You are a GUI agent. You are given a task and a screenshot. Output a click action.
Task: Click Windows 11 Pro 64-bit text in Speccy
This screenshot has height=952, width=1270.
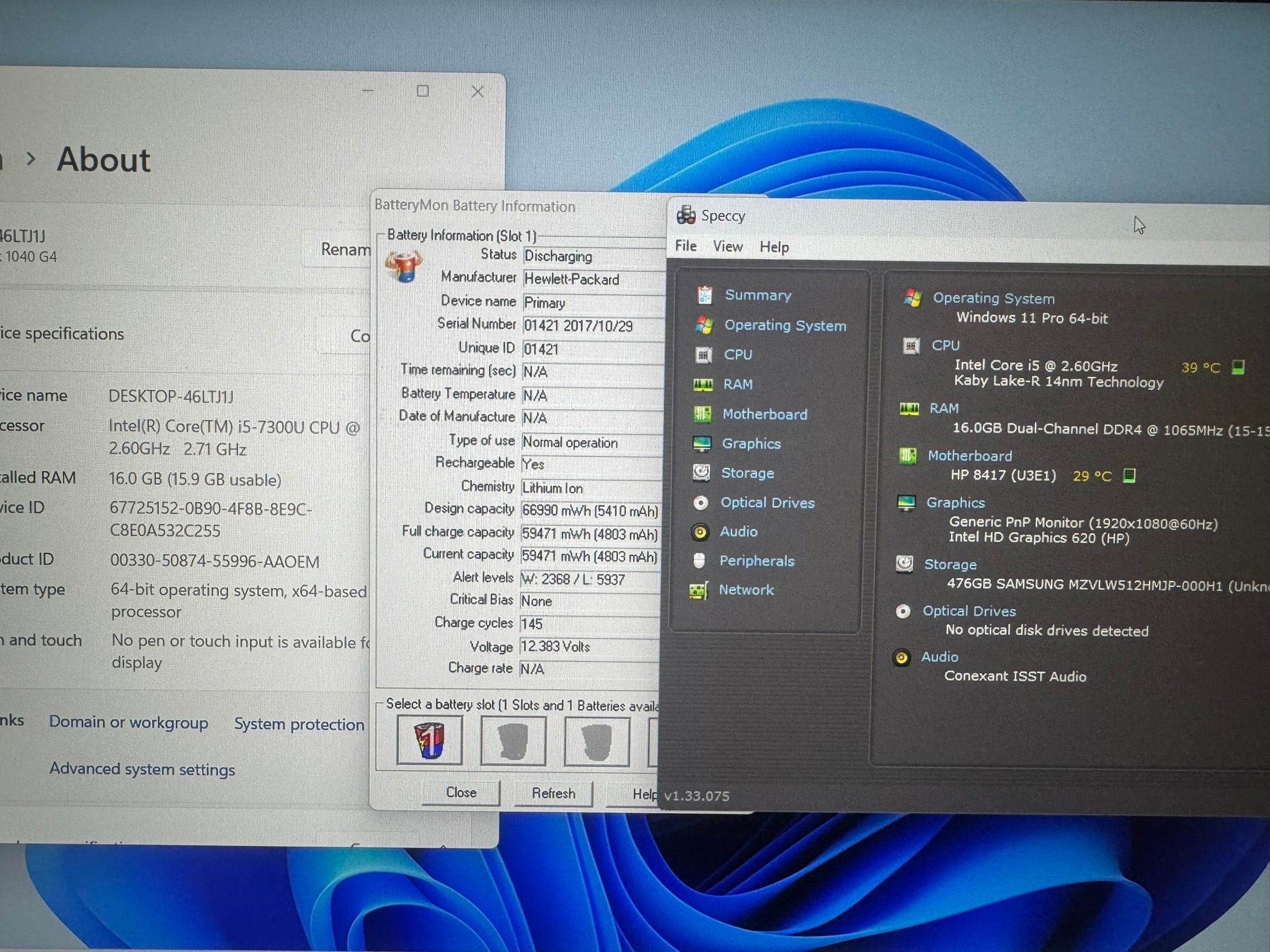(1032, 318)
